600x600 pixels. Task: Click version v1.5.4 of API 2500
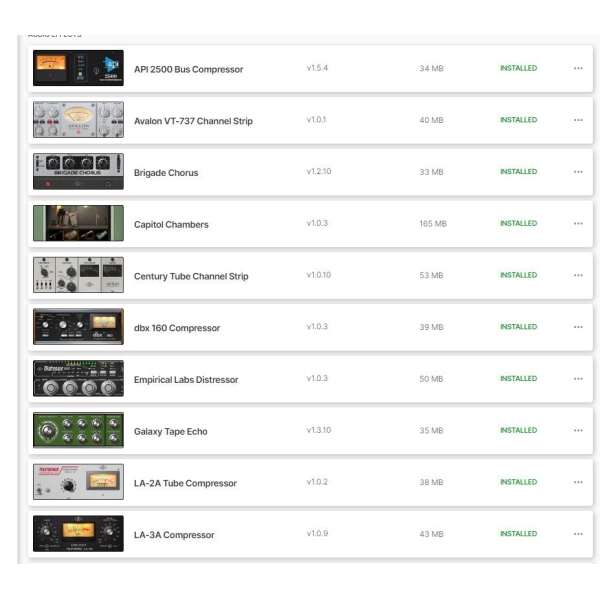[x=317, y=68]
